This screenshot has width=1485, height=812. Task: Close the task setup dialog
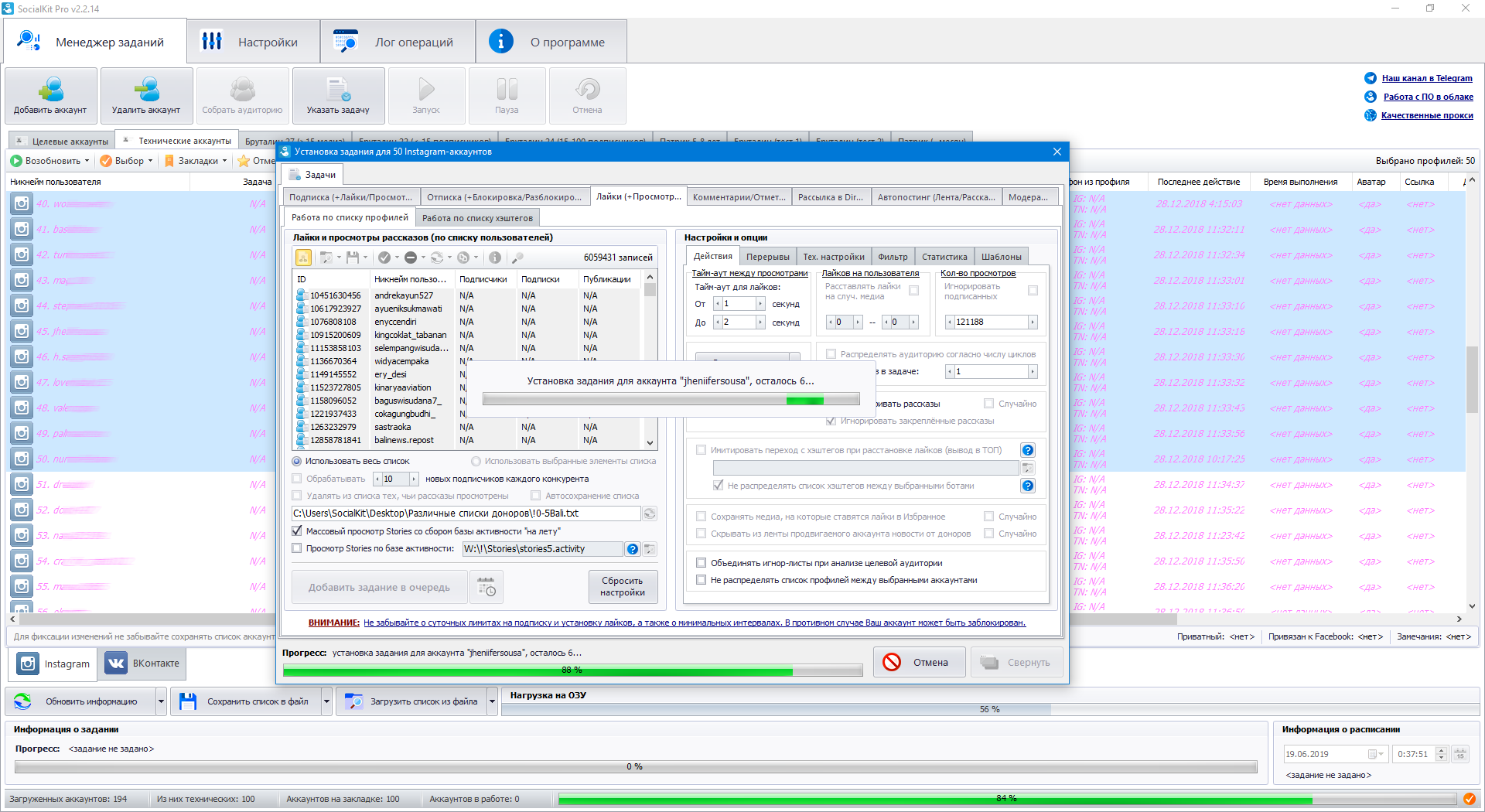tap(1057, 152)
